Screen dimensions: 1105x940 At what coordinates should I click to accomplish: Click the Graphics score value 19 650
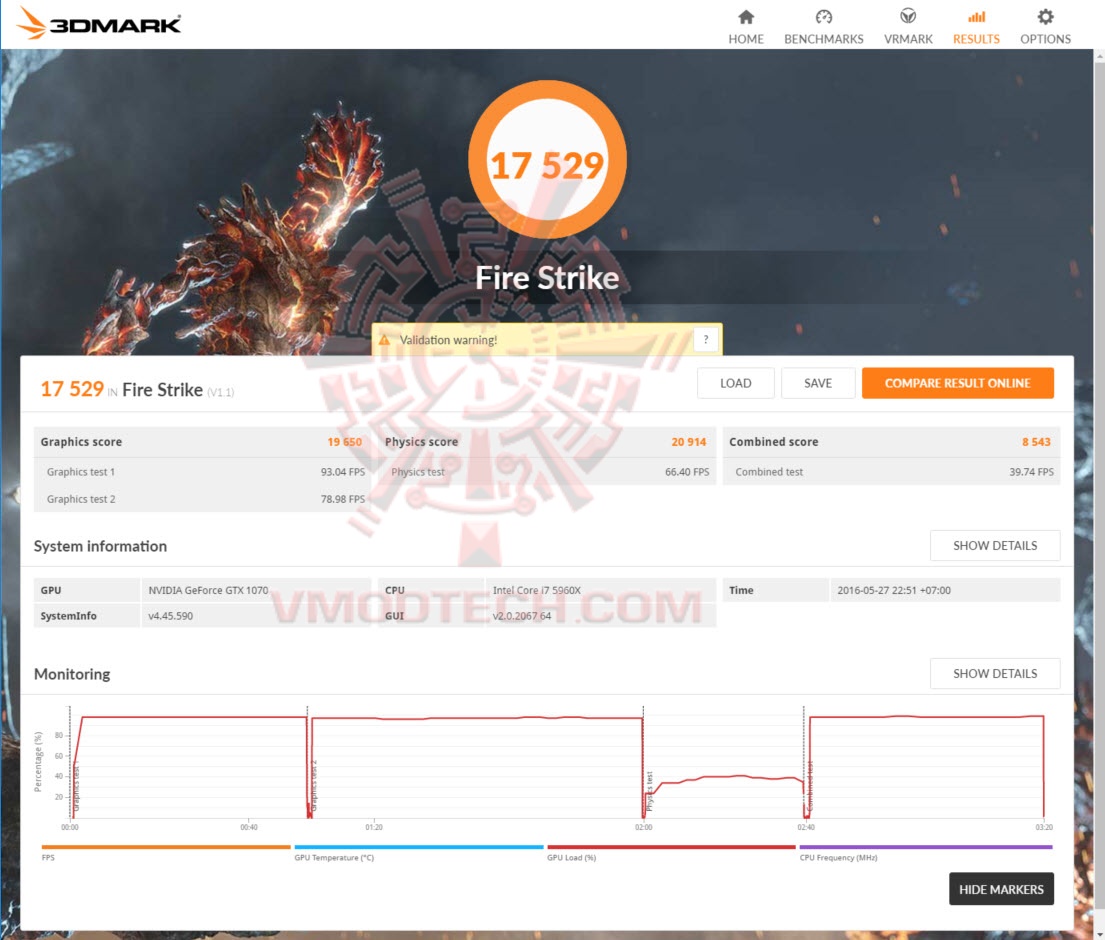[344, 442]
